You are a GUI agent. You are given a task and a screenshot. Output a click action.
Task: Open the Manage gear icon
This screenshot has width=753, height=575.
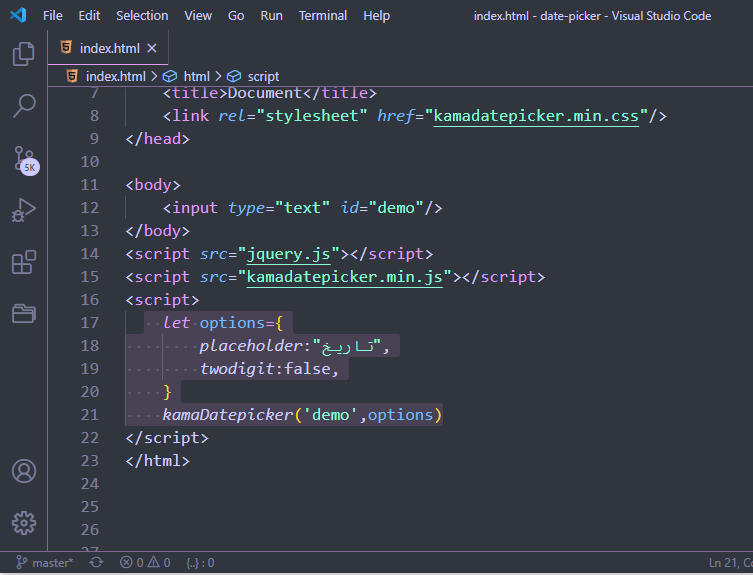[24, 522]
